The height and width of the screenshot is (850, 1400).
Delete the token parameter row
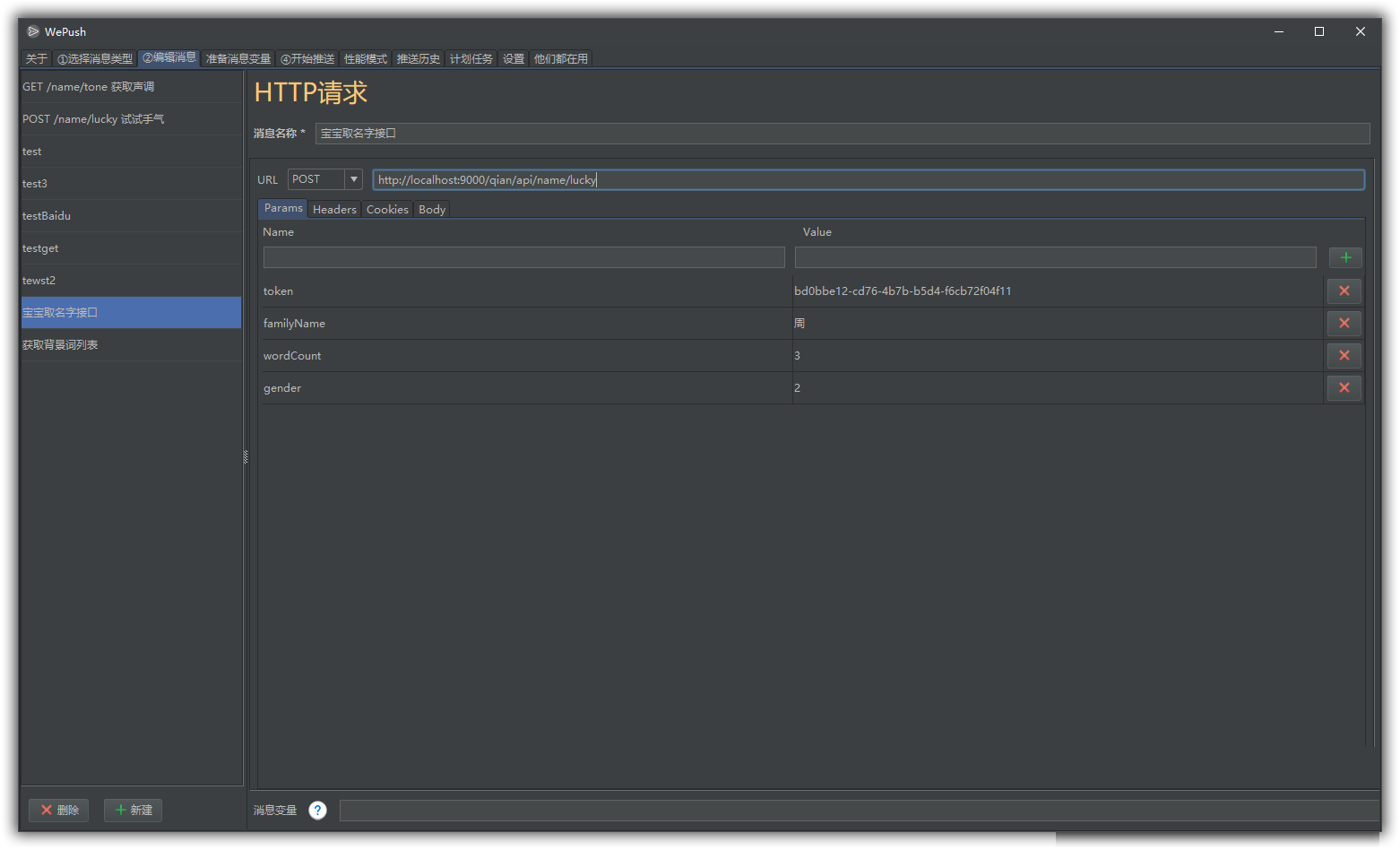pos(1344,291)
